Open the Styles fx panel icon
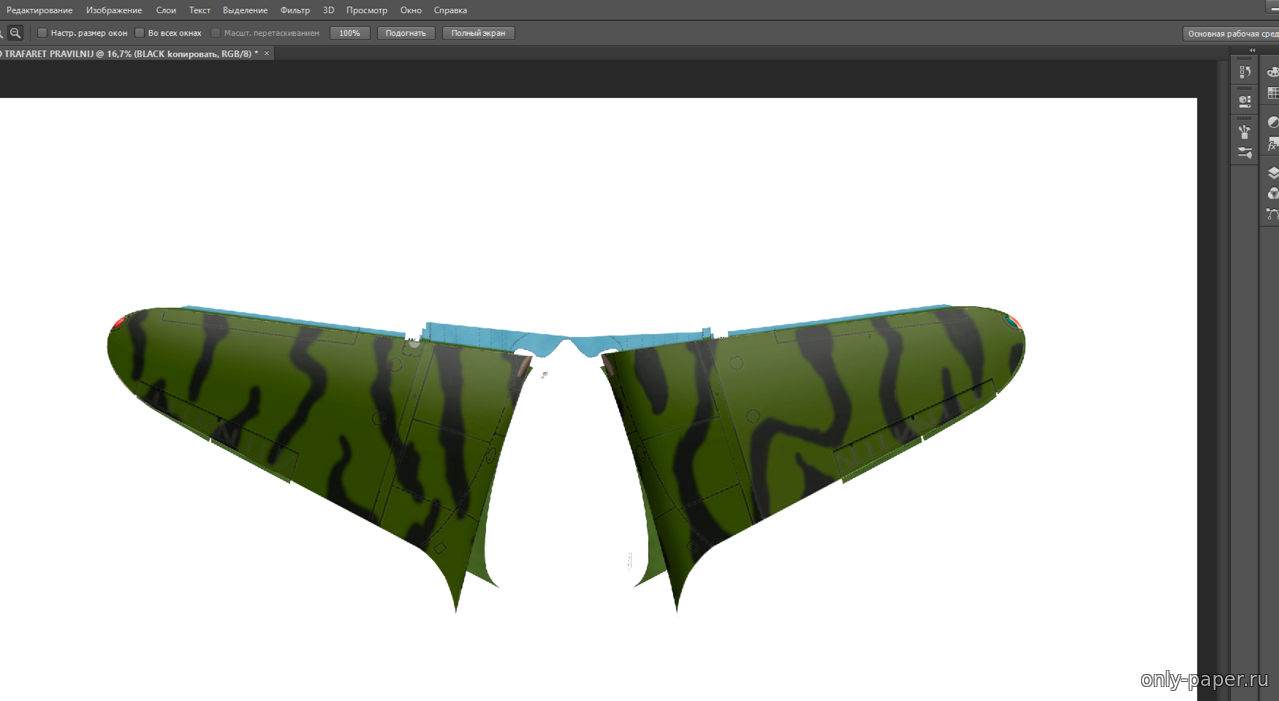The width and height of the screenshot is (1279, 701). 1273,145
